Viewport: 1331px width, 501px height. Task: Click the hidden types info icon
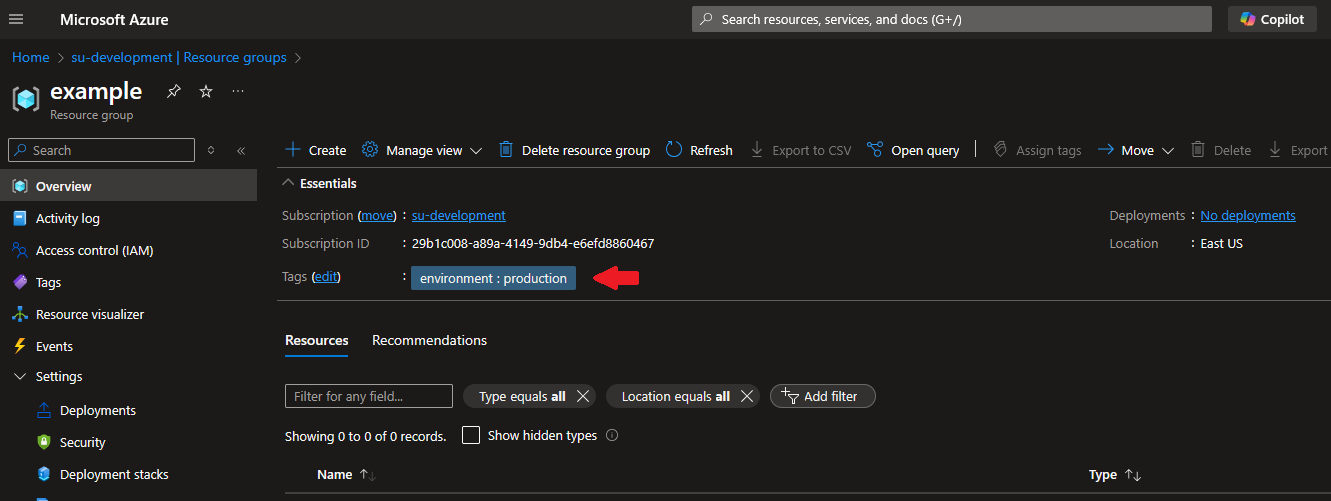[612, 436]
